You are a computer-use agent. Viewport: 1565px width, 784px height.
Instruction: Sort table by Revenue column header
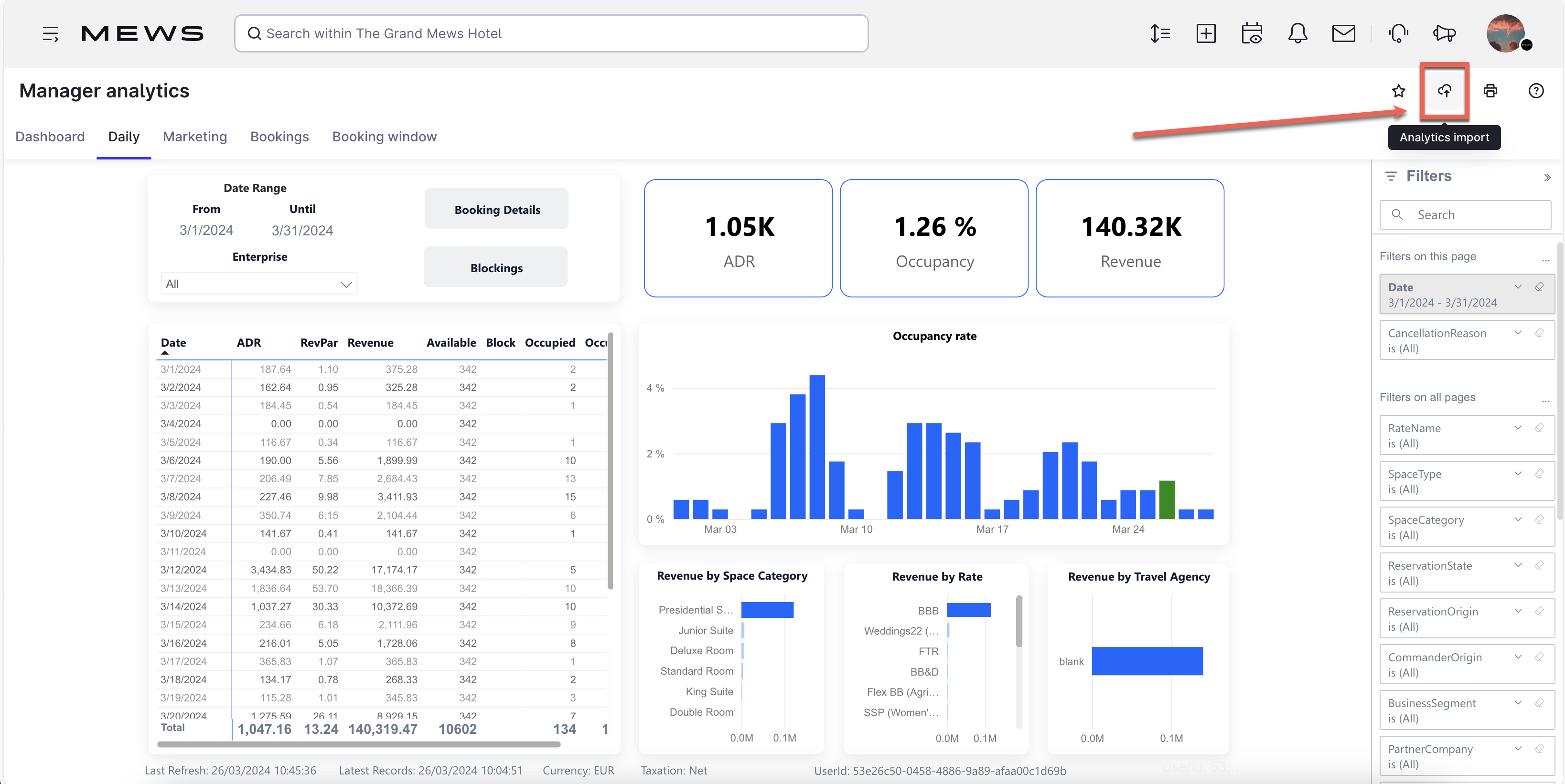pyautogui.click(x=371, y=342)
